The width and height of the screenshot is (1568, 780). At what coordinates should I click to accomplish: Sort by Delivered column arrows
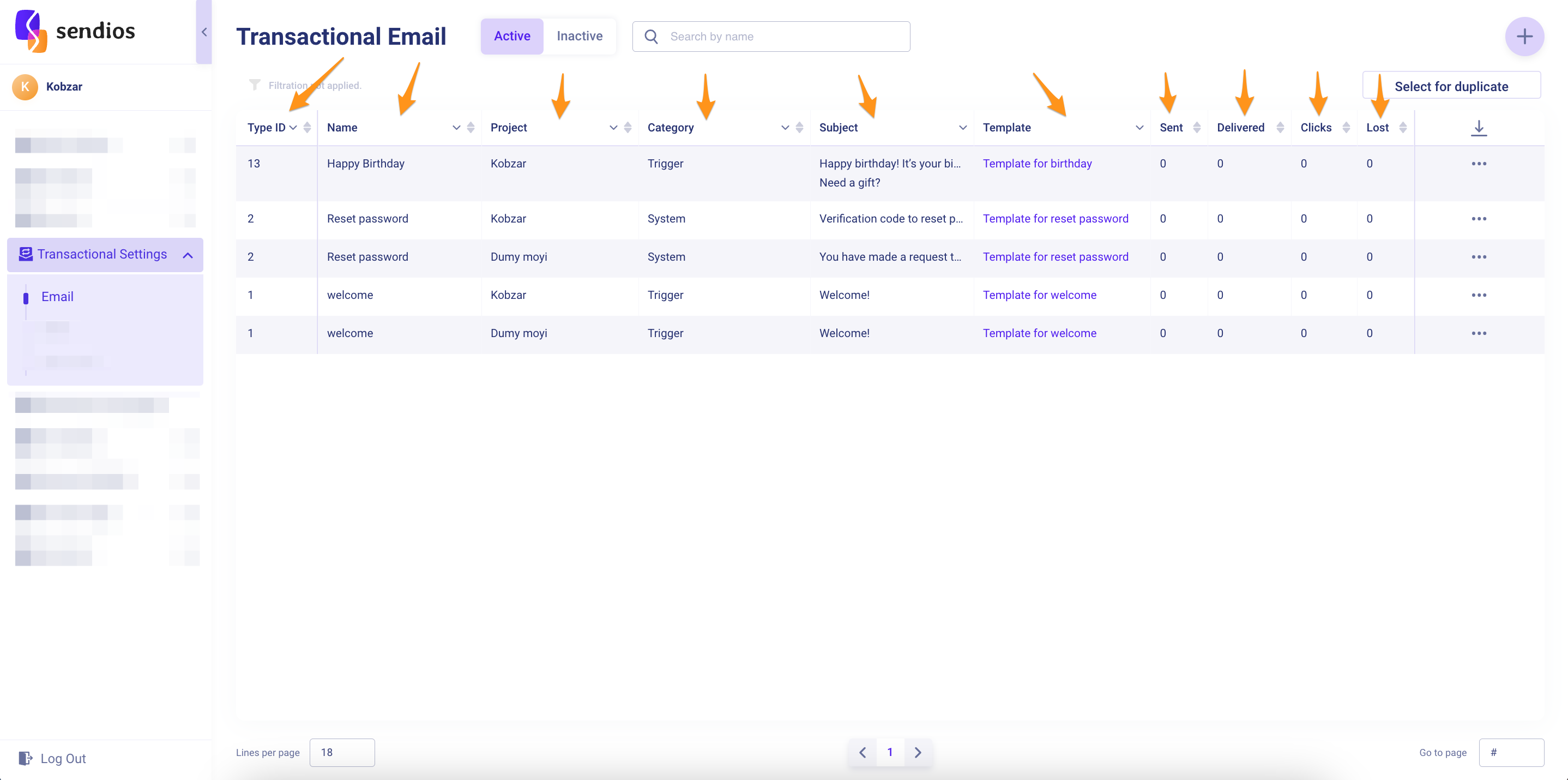[1280, 127]
